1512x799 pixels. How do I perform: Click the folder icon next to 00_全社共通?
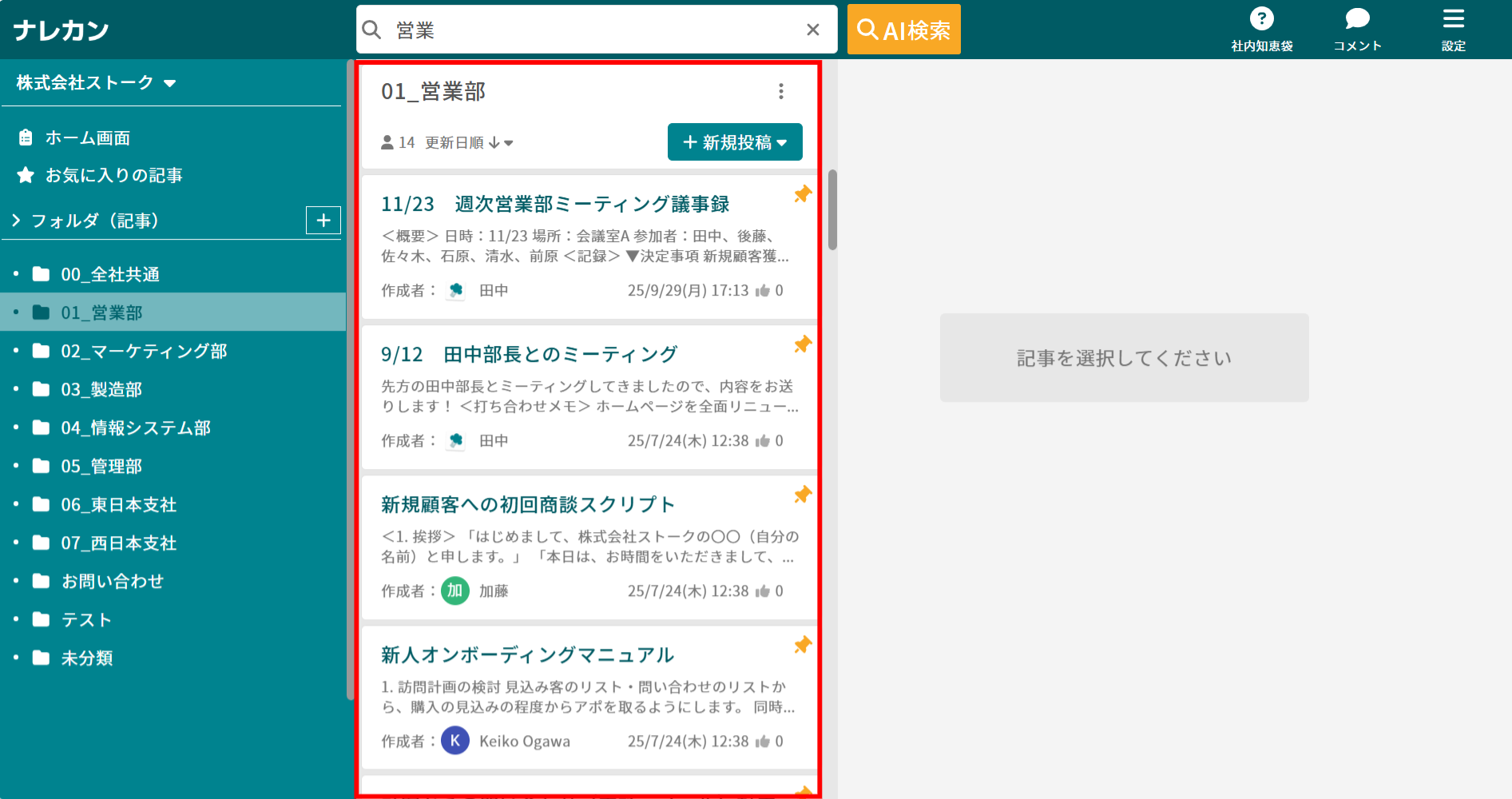pos(42,273)
